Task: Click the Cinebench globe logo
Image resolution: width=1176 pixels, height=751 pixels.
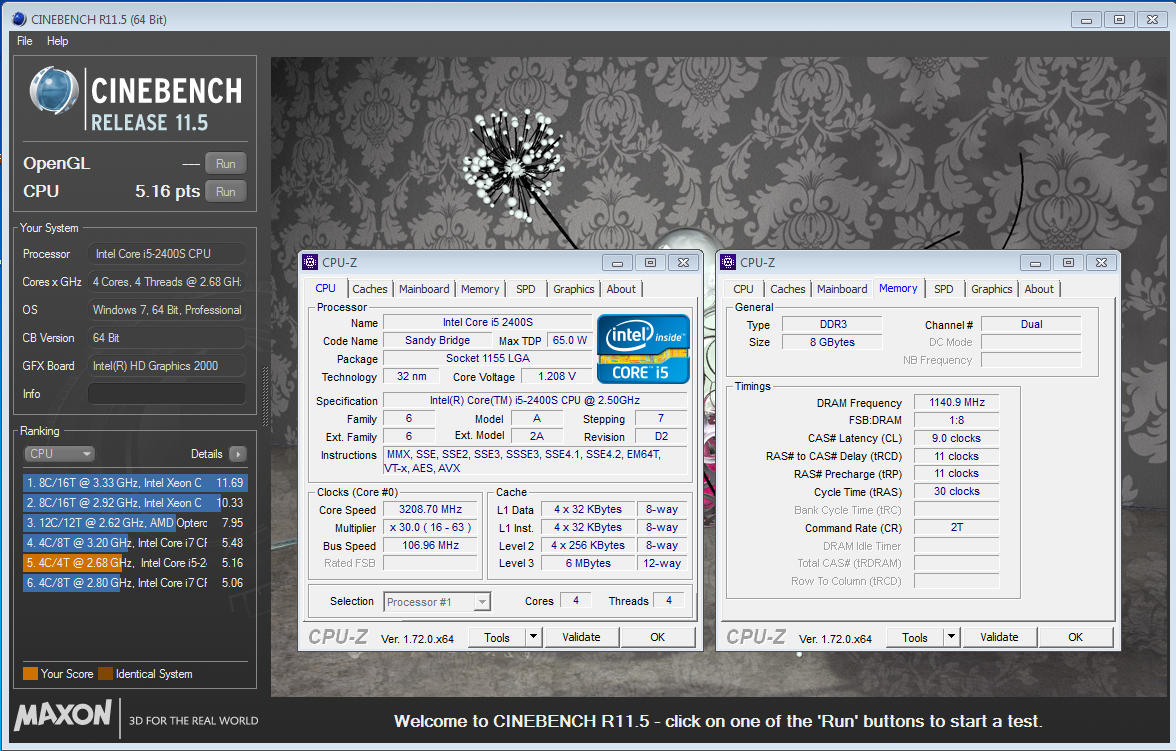Action: [53, 91]
